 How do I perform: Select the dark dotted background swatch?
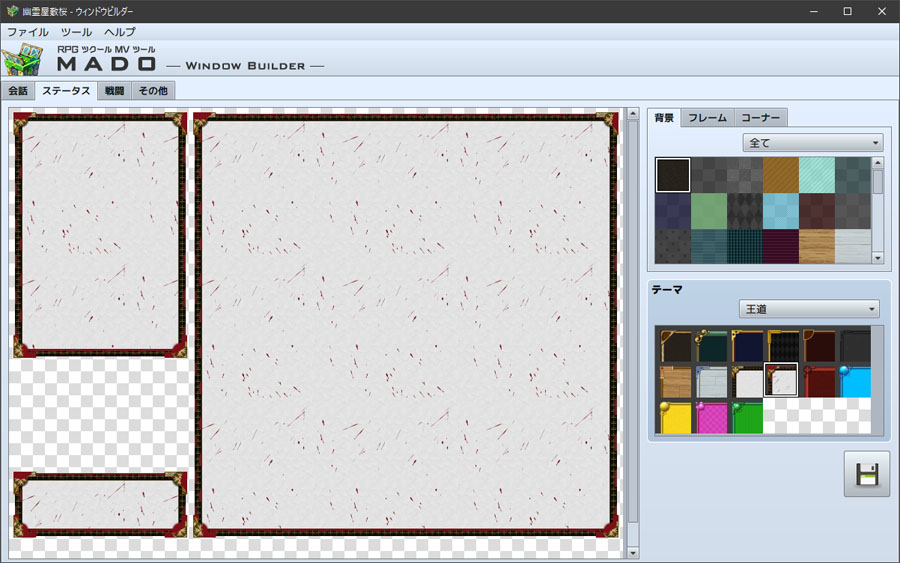[x=673, y=247]
